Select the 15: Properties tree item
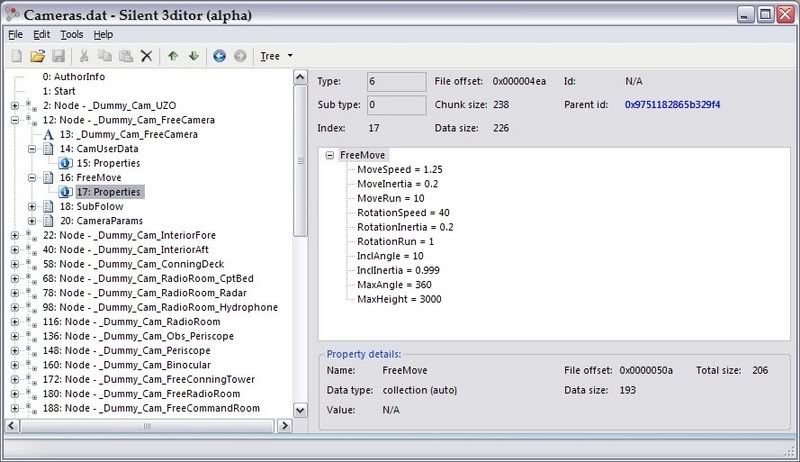This screenshot has width=800, height=462. click(x=107, y=163)
